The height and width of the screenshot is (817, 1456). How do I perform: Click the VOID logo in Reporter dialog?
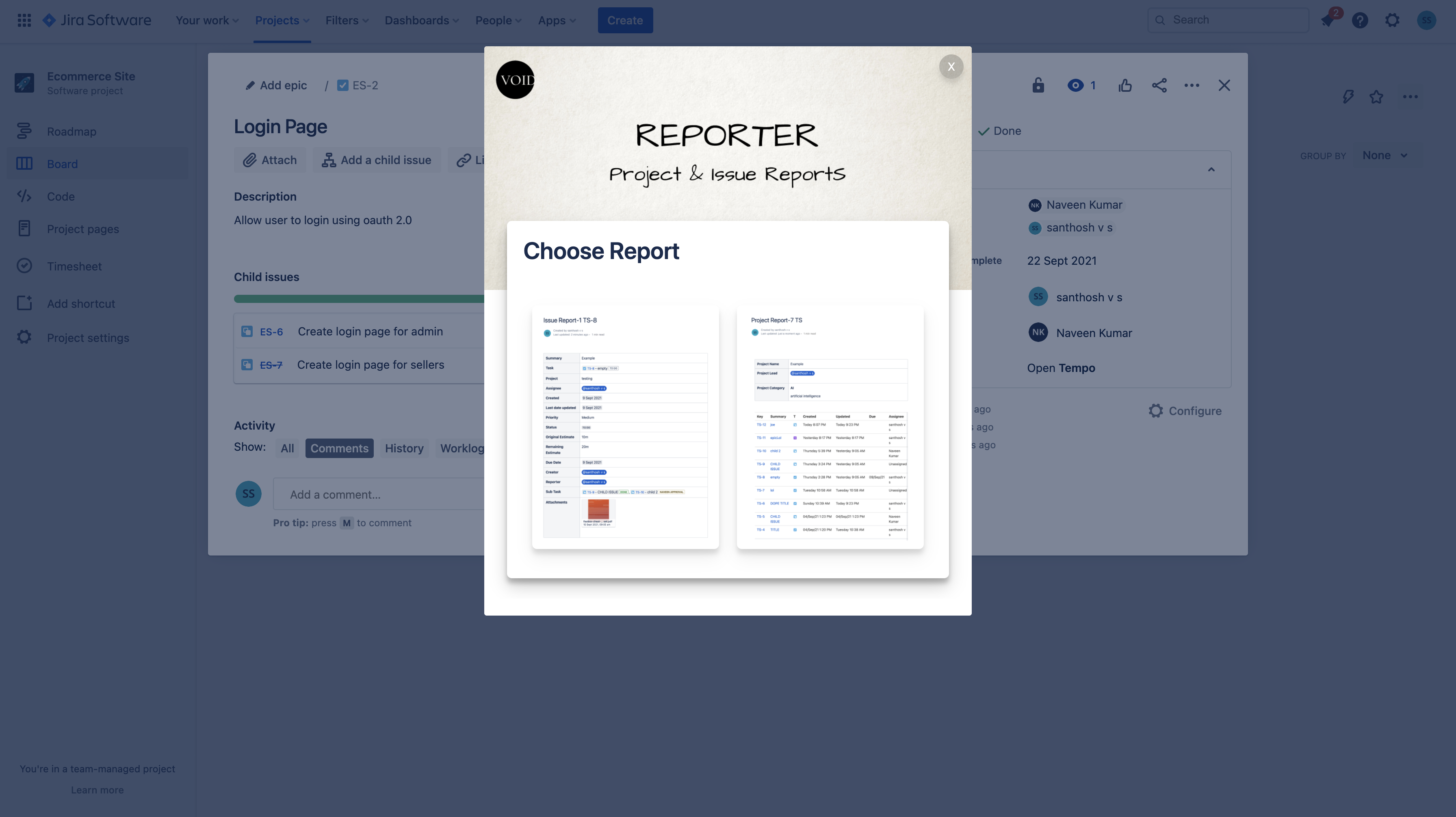click(515, 80)
